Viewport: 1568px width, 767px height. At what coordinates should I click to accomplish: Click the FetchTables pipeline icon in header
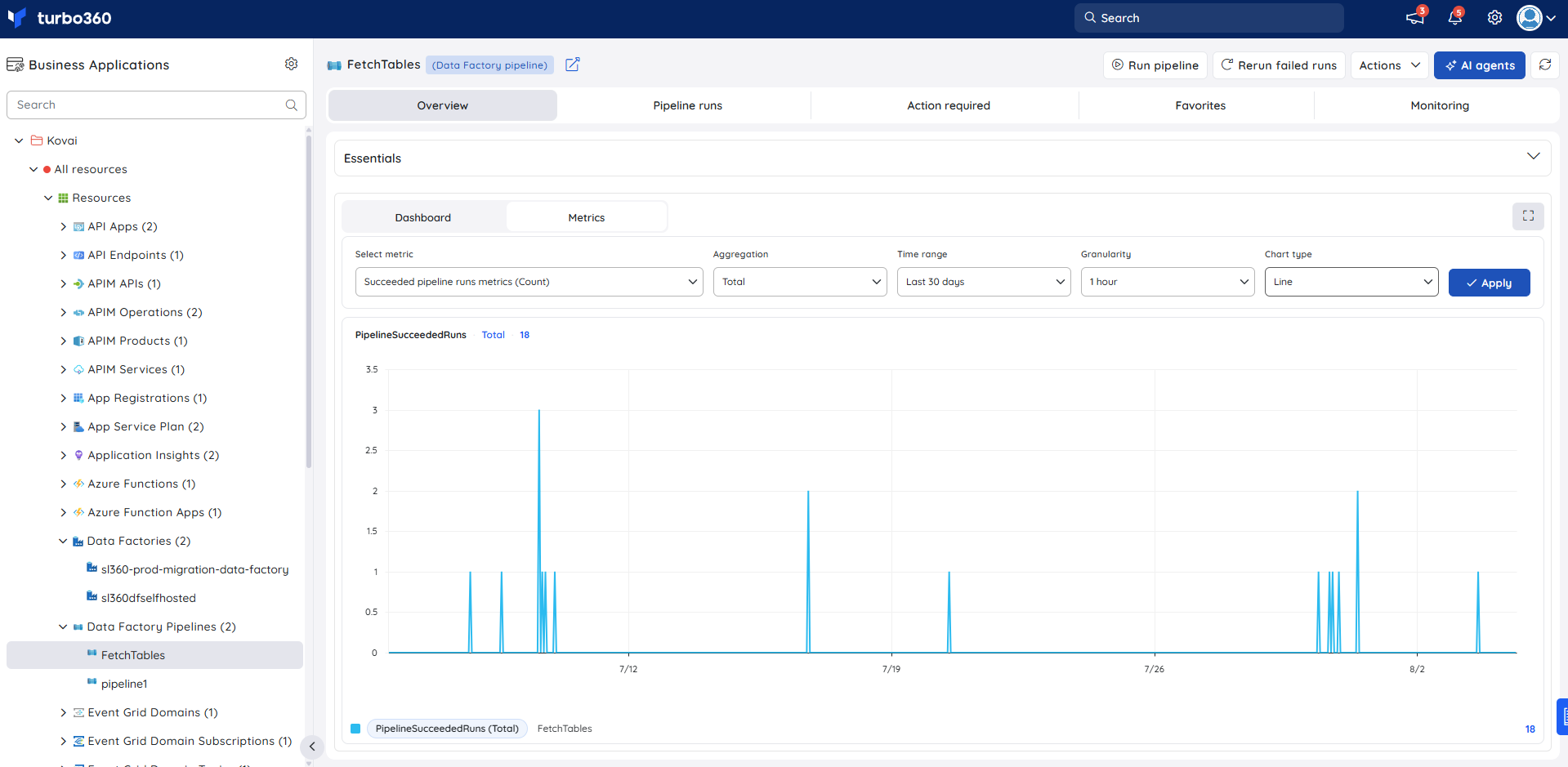[x=334, y=65]
